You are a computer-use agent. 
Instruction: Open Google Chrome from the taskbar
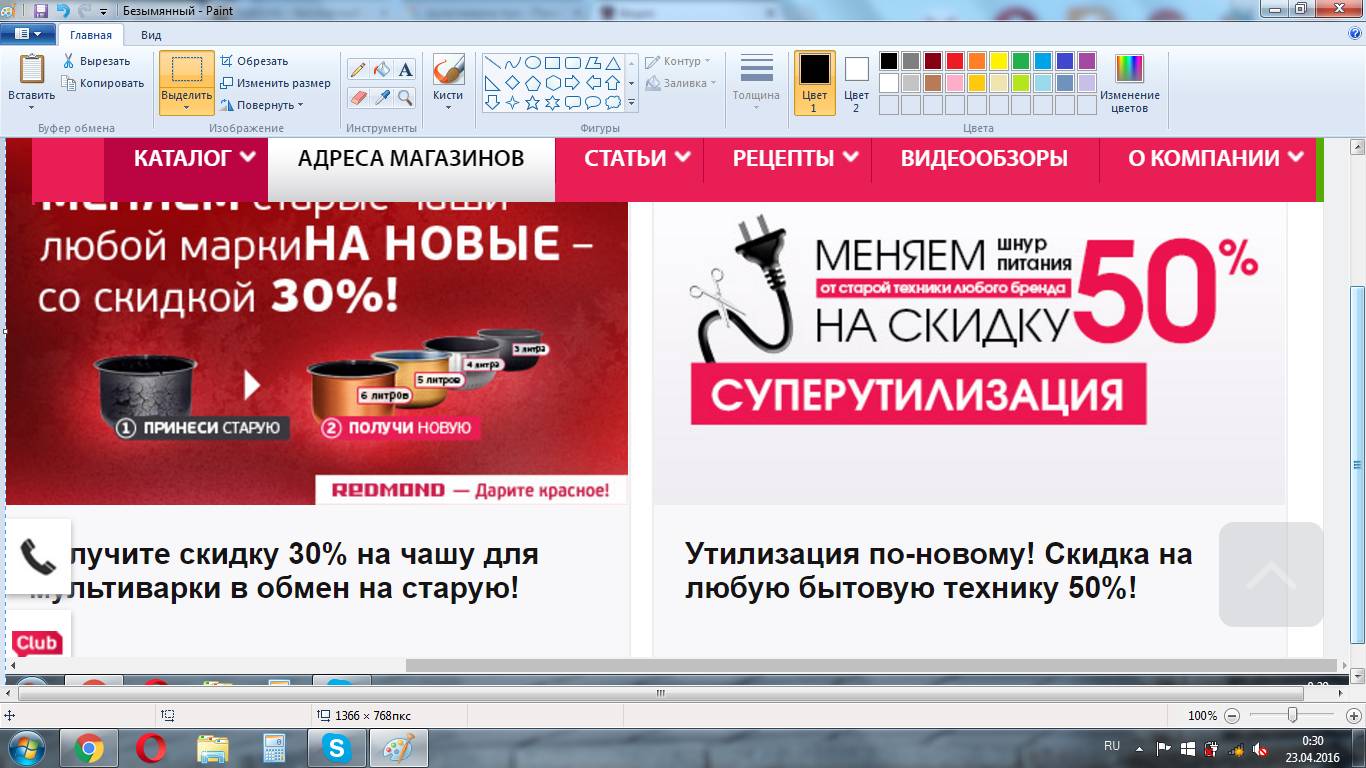pos(89,748)
